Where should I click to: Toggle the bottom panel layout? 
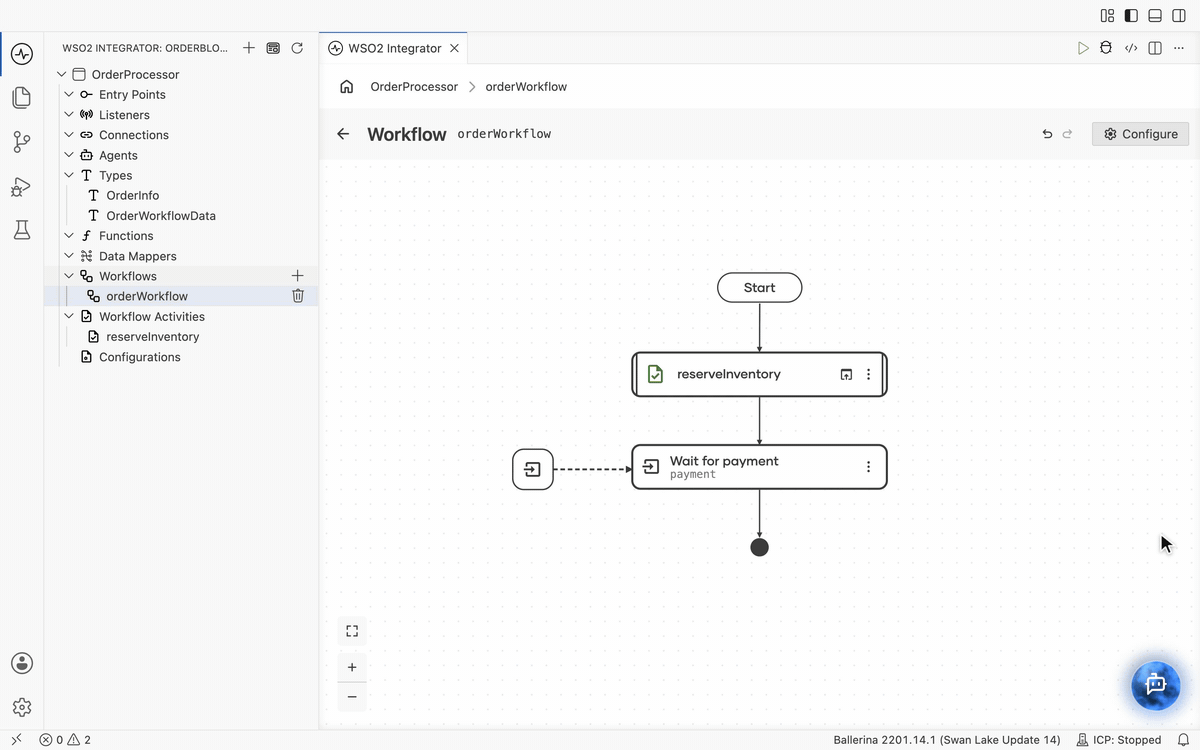click(1155, 15)
